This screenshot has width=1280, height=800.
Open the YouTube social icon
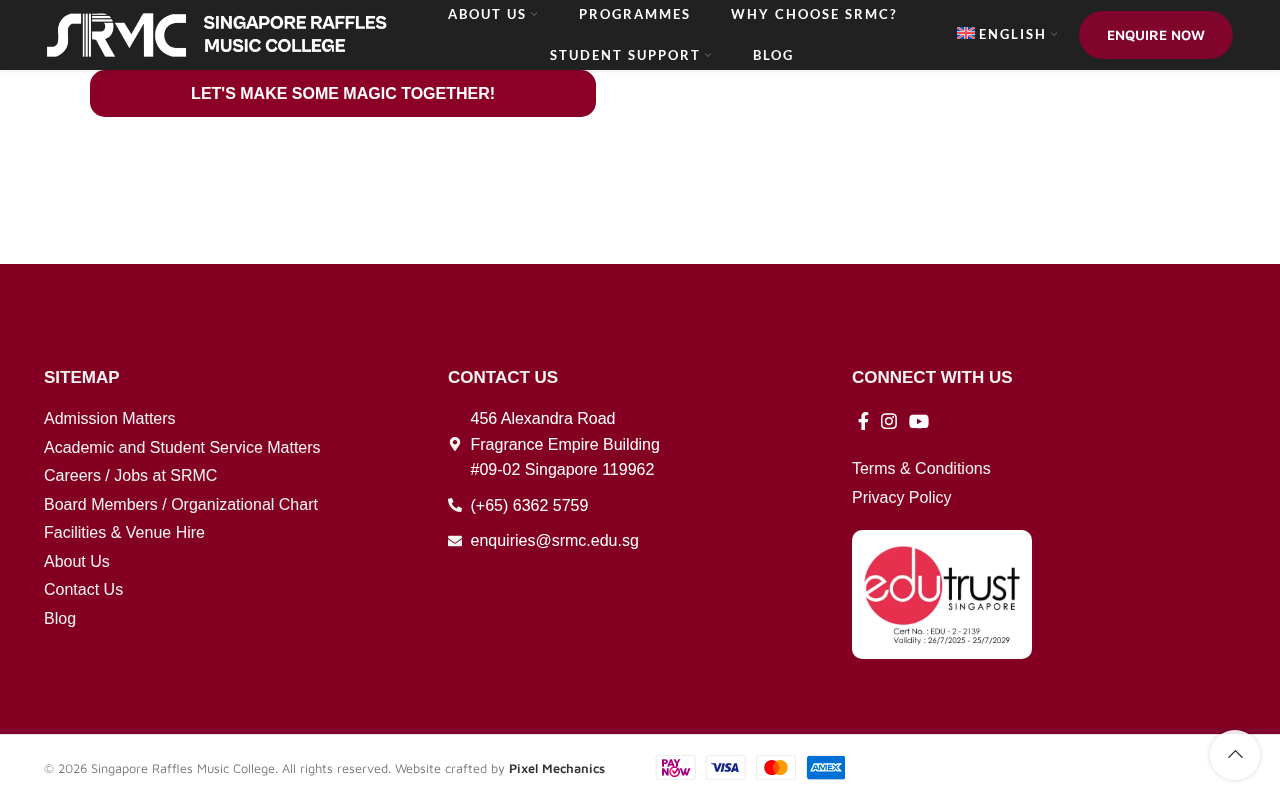(919, 421)
